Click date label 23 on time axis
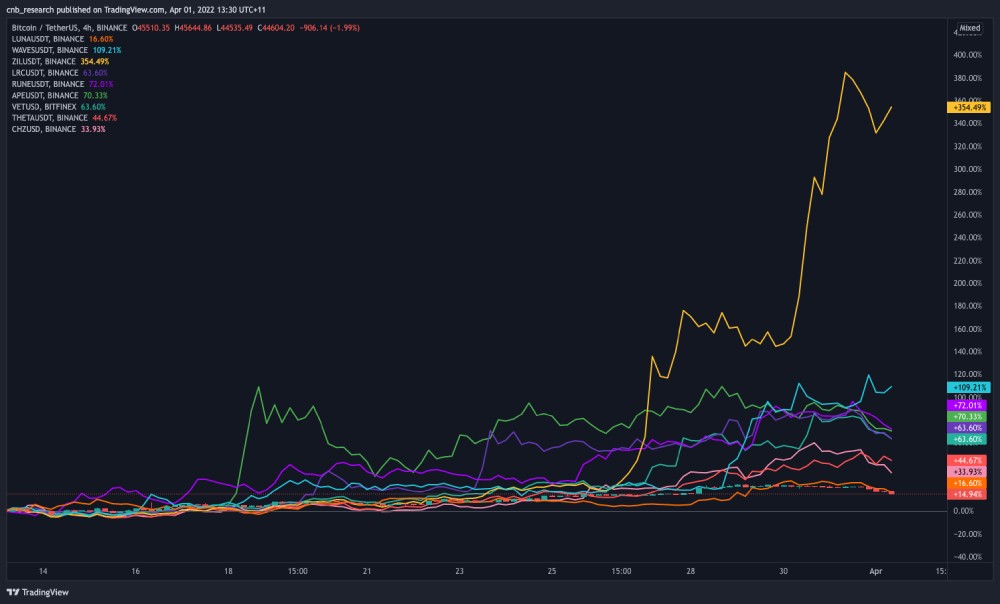This screenshot has width=1000, height=604. [x=459, y=571]
